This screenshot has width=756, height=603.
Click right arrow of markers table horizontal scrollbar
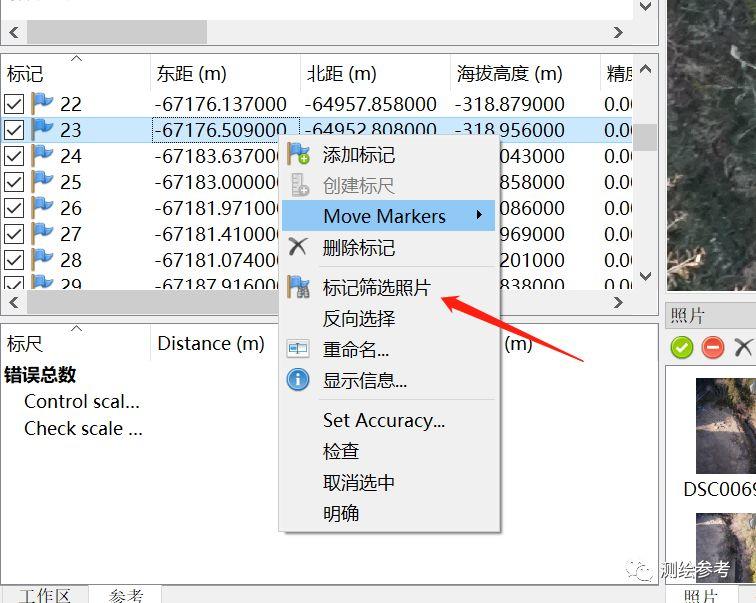click(618, 303)
